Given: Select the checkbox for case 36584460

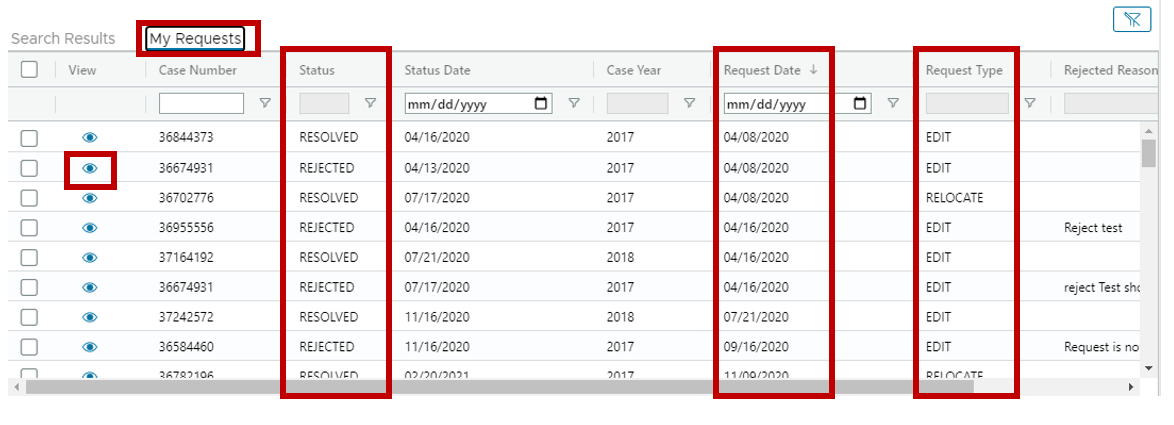Looking at the screenshot, I should [29, 347].
